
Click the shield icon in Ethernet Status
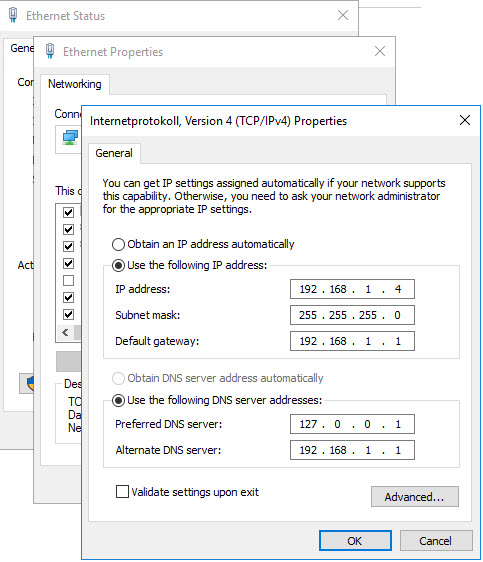tap(31, 383)
